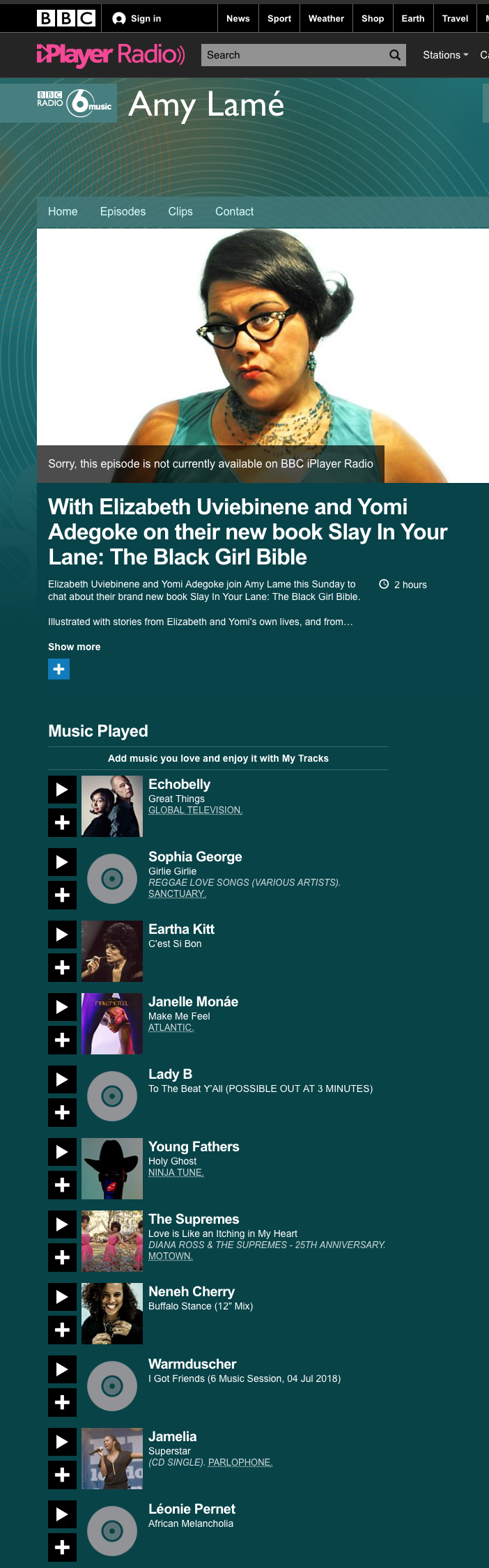
Task: Add Echobelly track to My Tracks
Action: point(62,822)
